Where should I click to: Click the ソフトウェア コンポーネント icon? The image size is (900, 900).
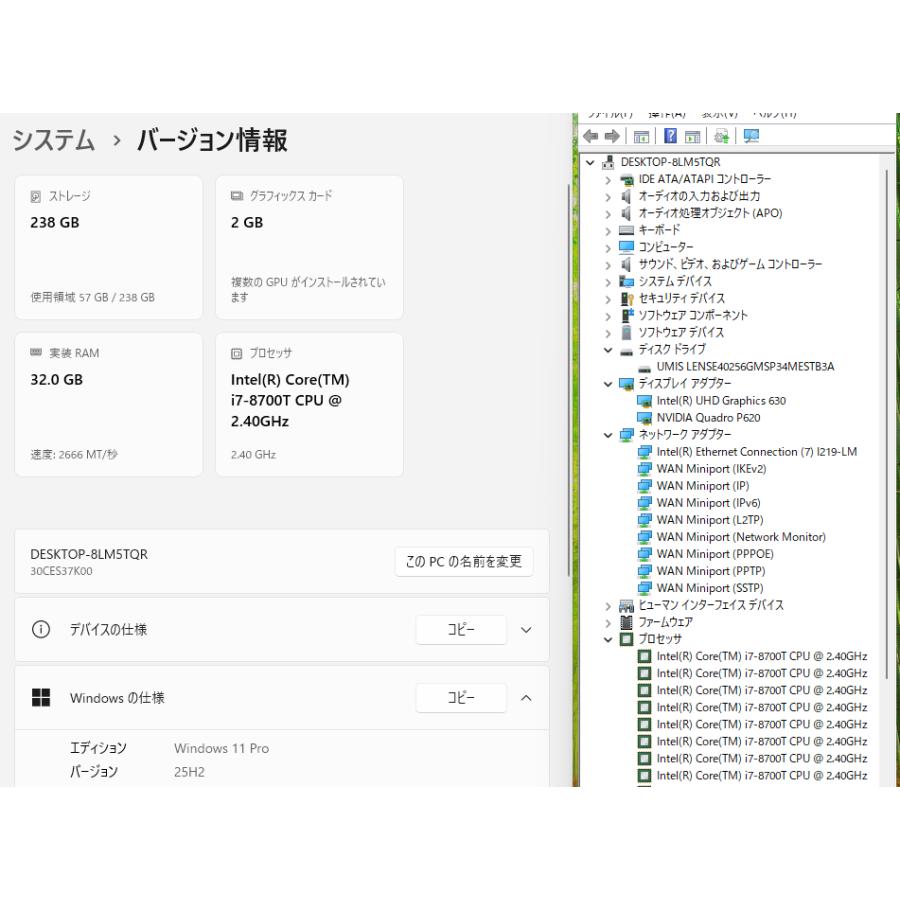pyautogui.click(x=626, y=316)
